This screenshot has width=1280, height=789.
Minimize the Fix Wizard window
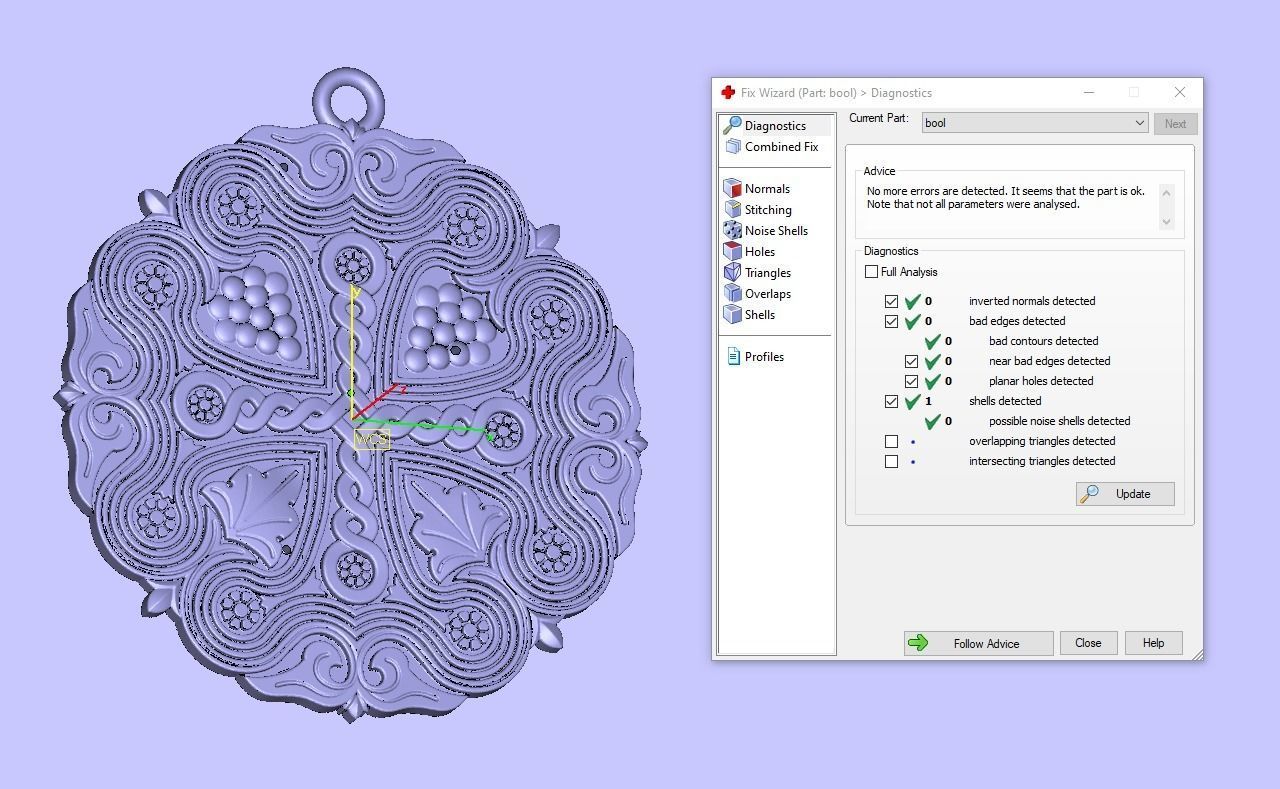1088,92
